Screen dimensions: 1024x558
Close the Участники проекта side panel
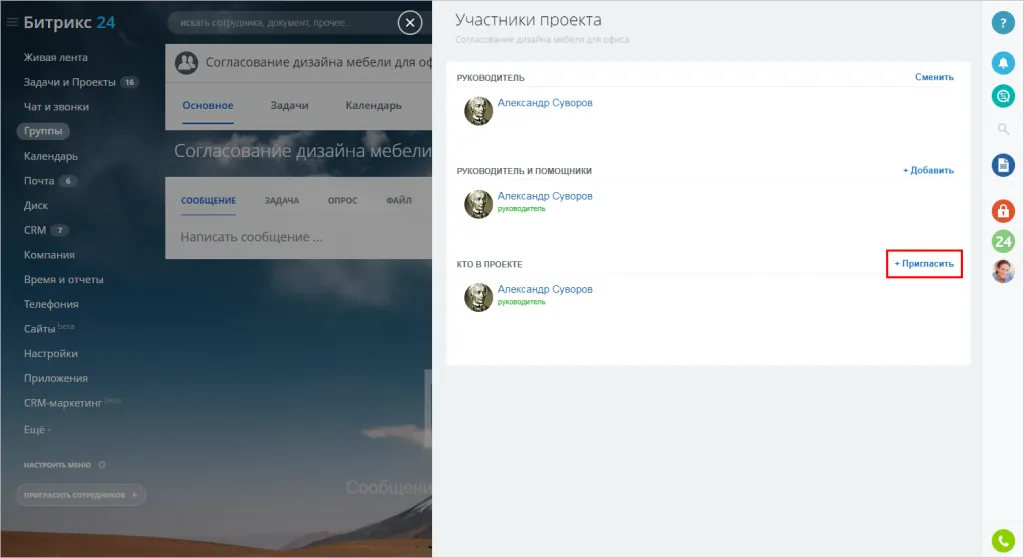click(409, 23)
